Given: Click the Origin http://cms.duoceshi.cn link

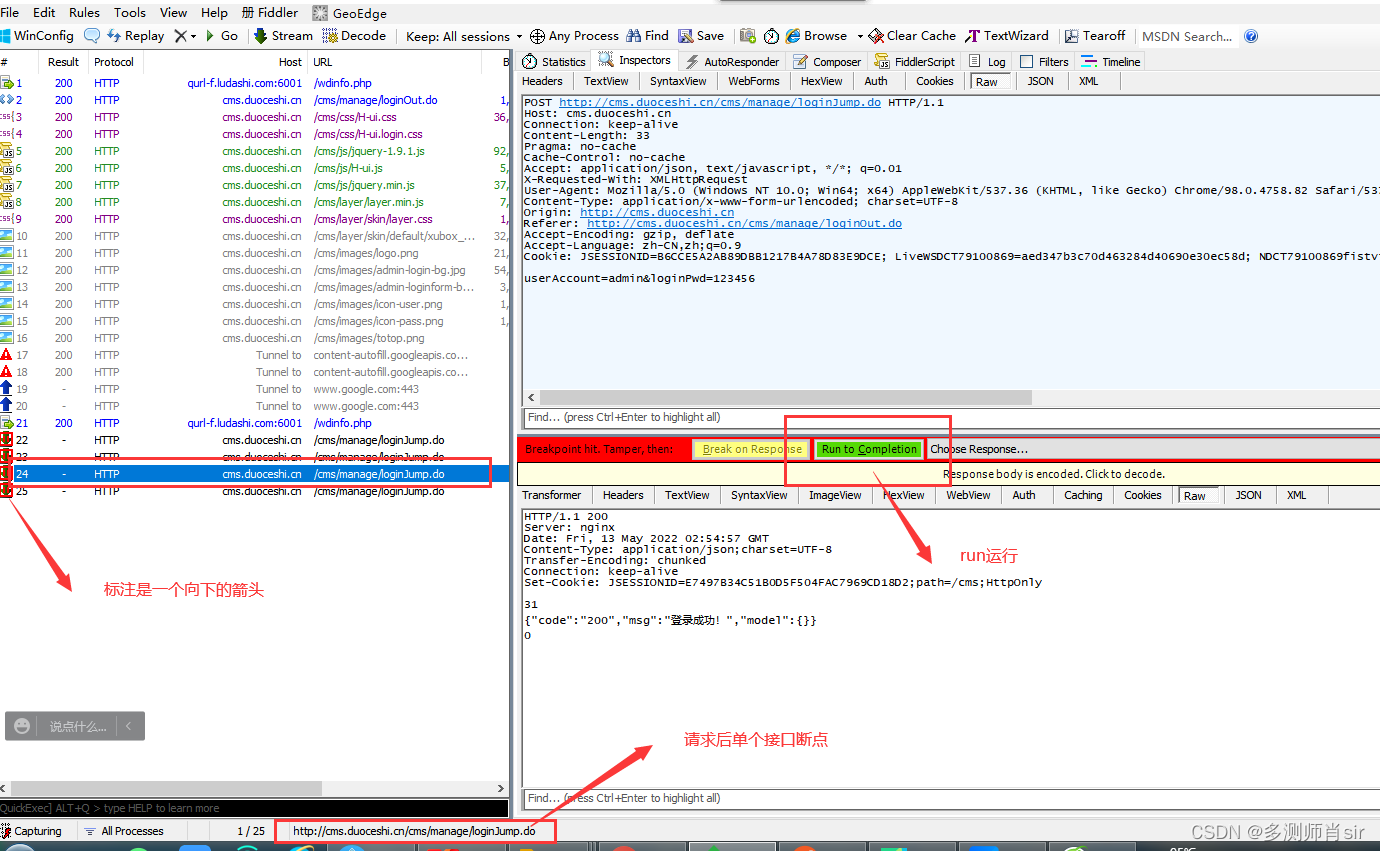Looking at the screenshot, I should (657, 212).
